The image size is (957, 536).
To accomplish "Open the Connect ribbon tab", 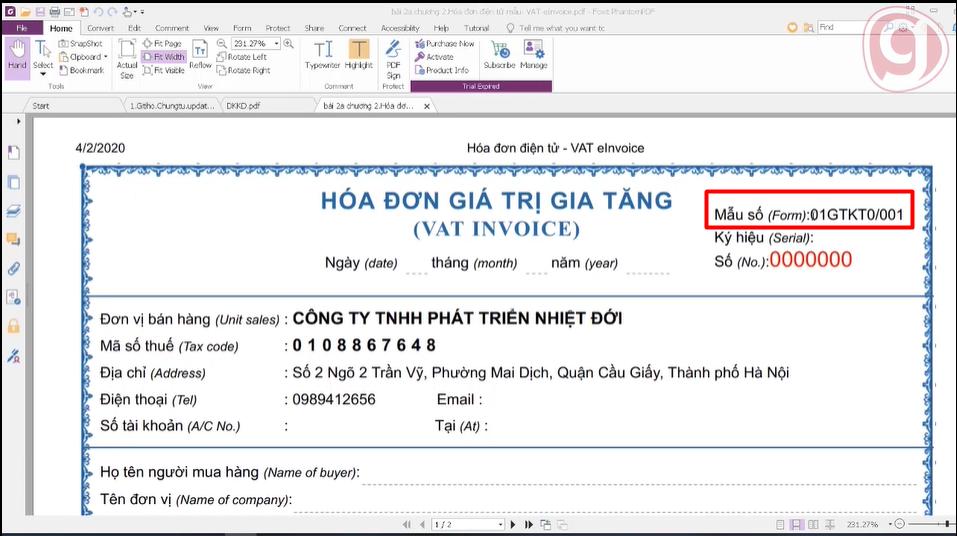I will [352, 28].
